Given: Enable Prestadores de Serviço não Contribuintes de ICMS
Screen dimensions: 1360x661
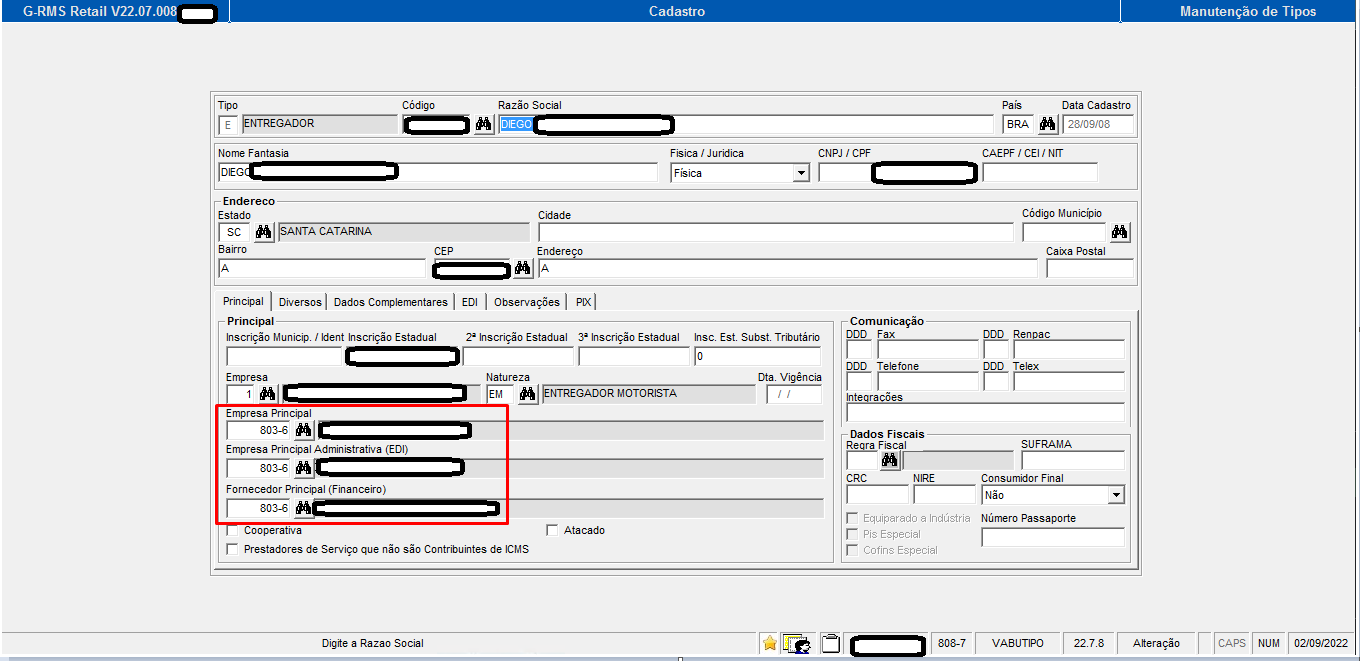Looking at the screenshot, I should [x=233, y=549].
